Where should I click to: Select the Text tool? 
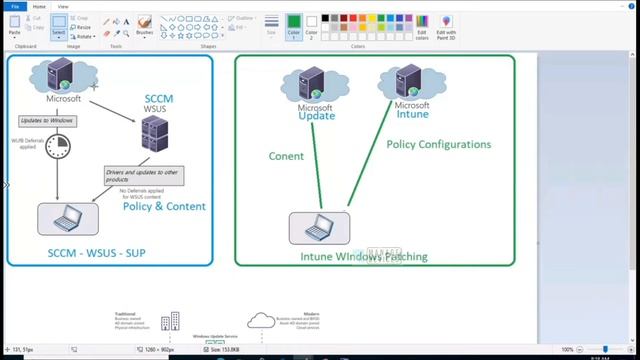[x=126, y=22]
